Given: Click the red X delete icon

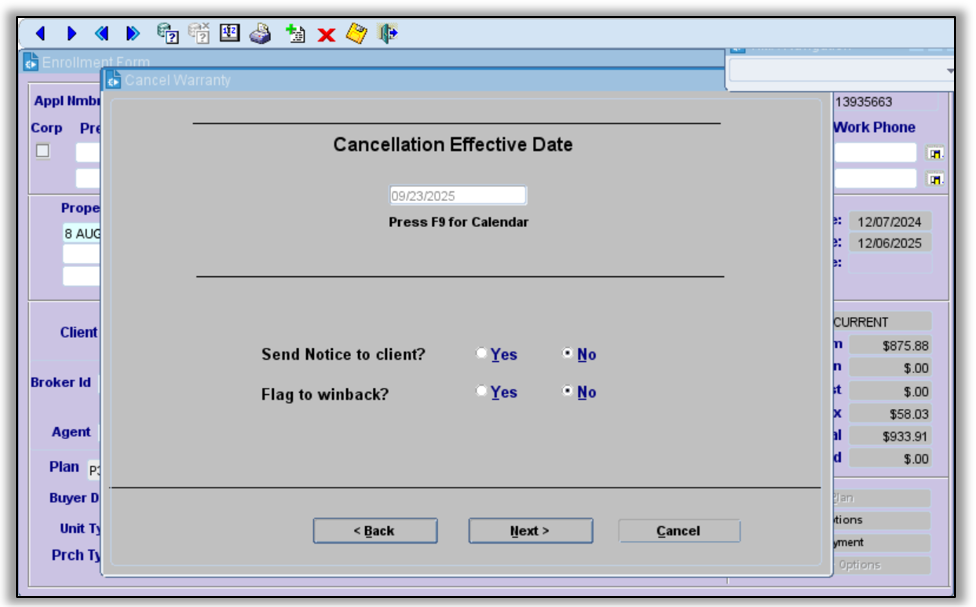Looking at the screenshot, I should click(326, 35).
